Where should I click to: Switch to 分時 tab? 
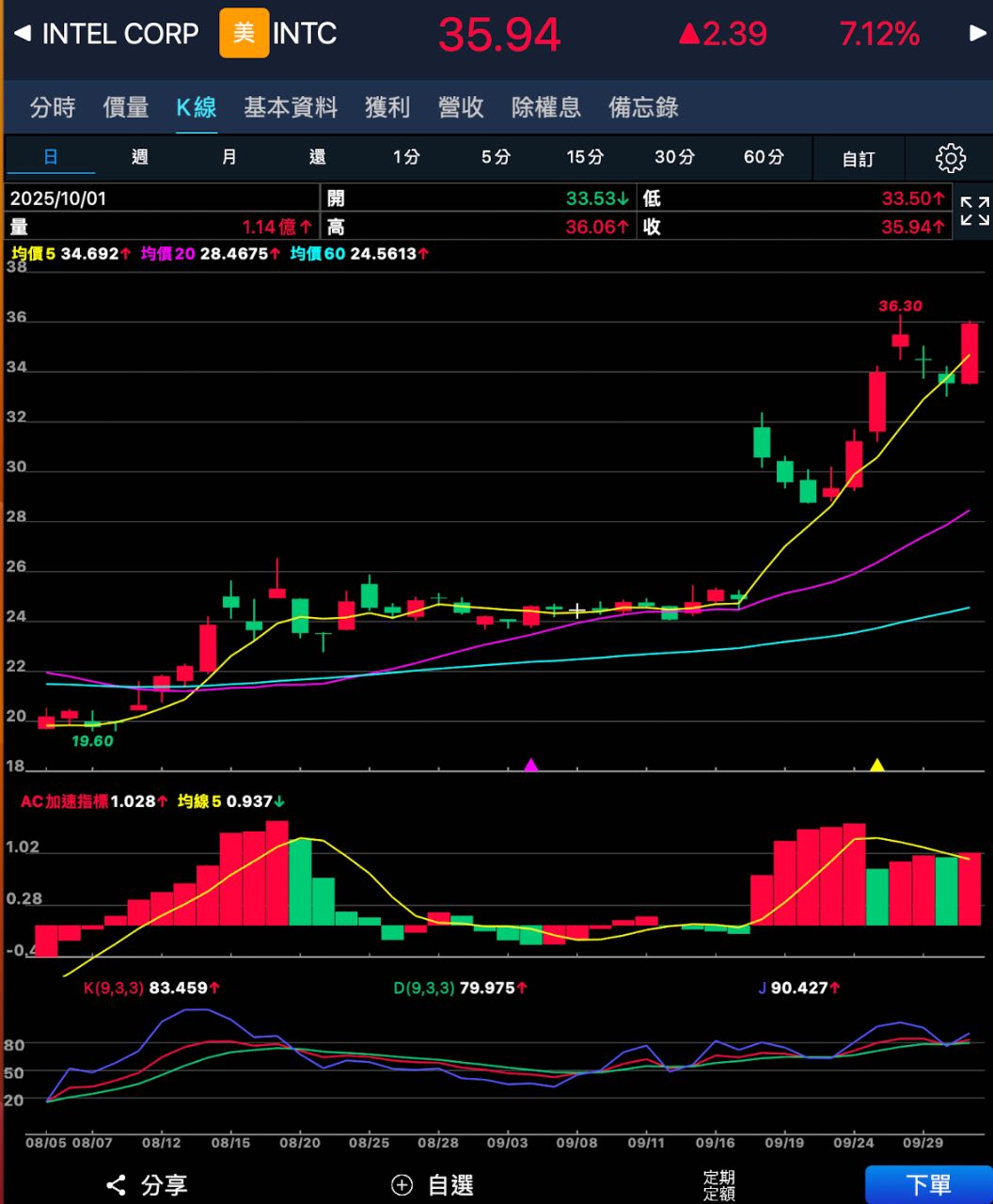pyautogui.click(x=53, y=107)
